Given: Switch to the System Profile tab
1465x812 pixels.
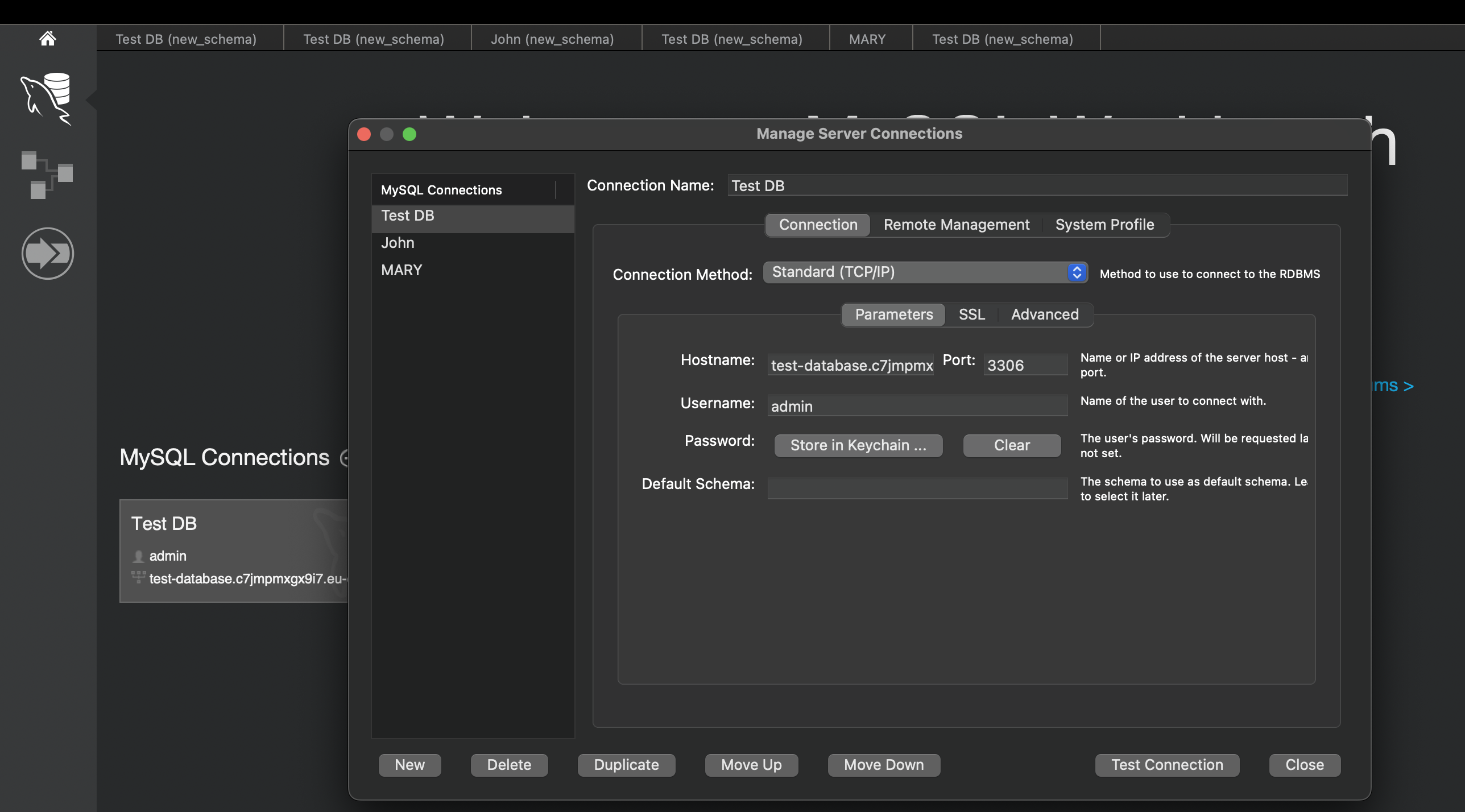Looking at the screenshot, I should [x=1104, y=225].
